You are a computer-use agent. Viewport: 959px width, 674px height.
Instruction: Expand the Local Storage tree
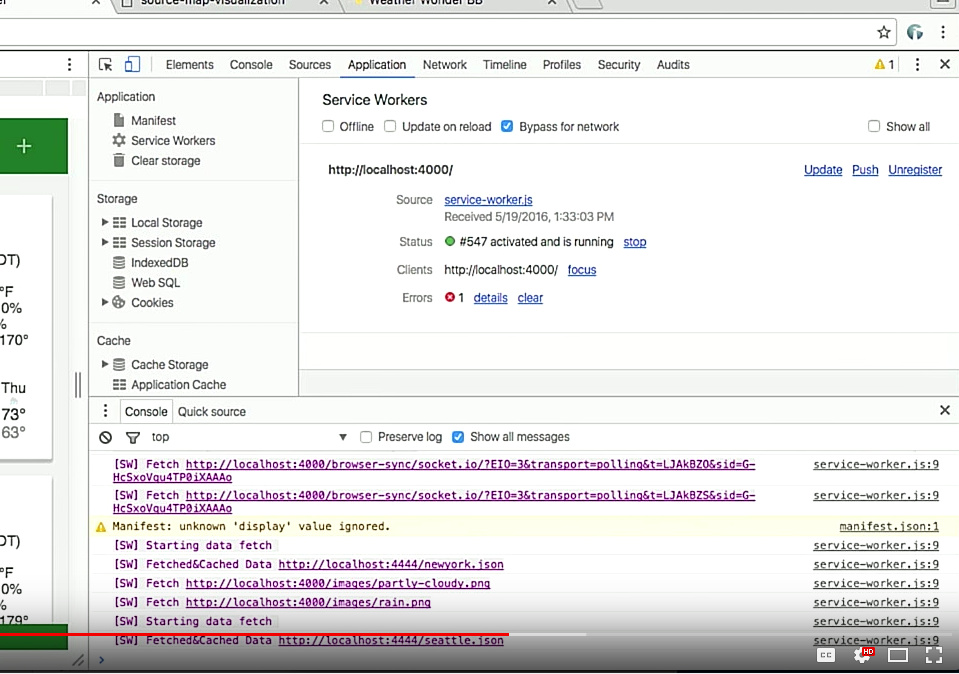[105, 222]
